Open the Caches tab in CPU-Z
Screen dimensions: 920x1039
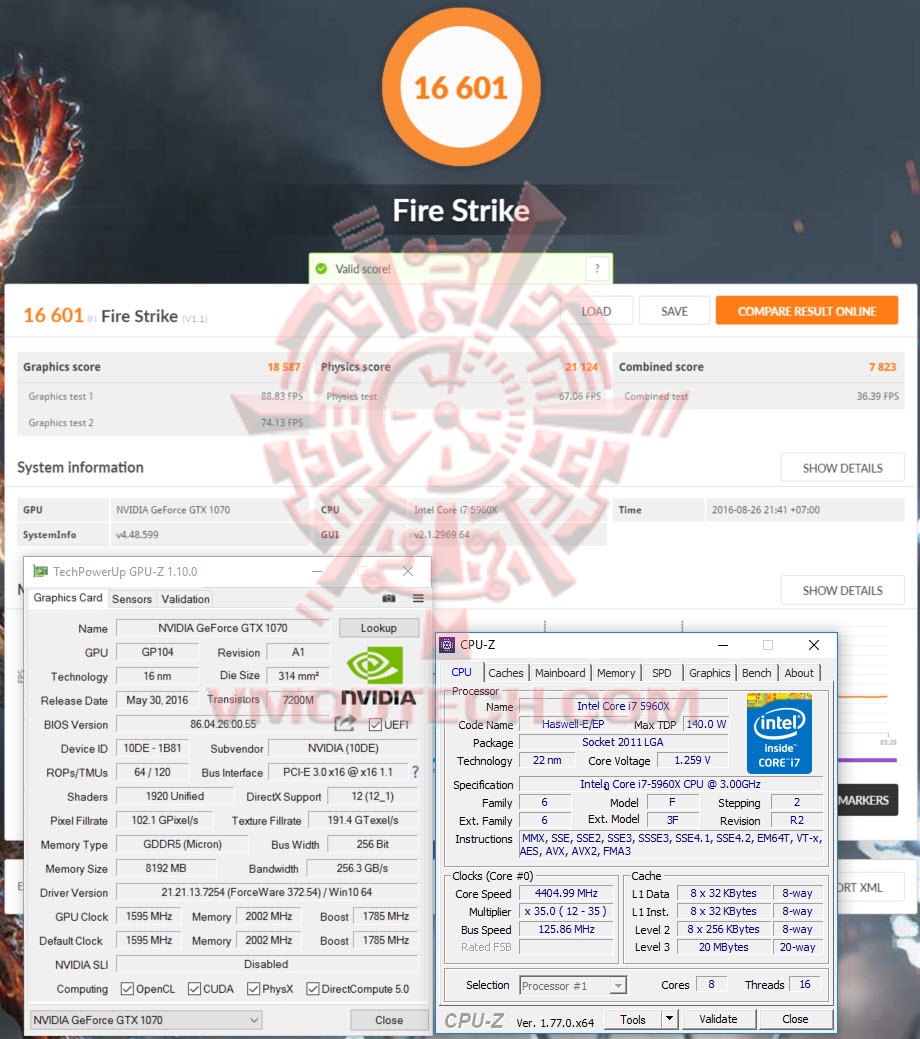click(506, 673)
